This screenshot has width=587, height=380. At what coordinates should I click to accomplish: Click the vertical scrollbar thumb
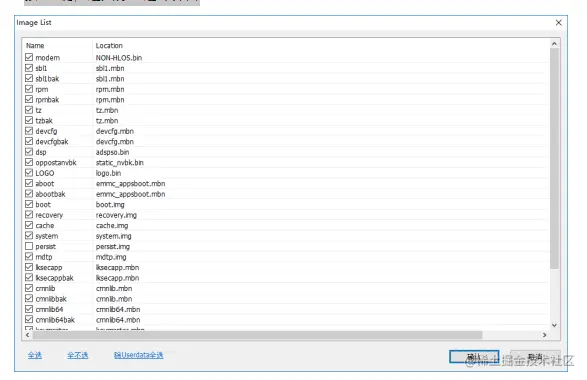click(554, 158)
